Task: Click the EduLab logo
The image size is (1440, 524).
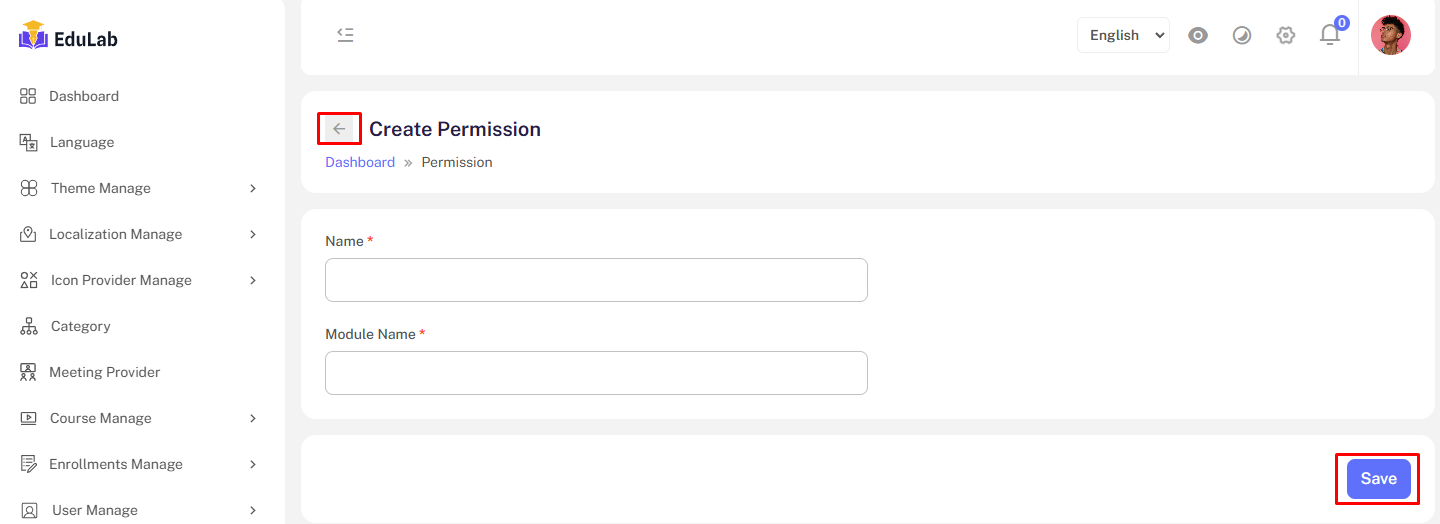Action: click(68, 39)
